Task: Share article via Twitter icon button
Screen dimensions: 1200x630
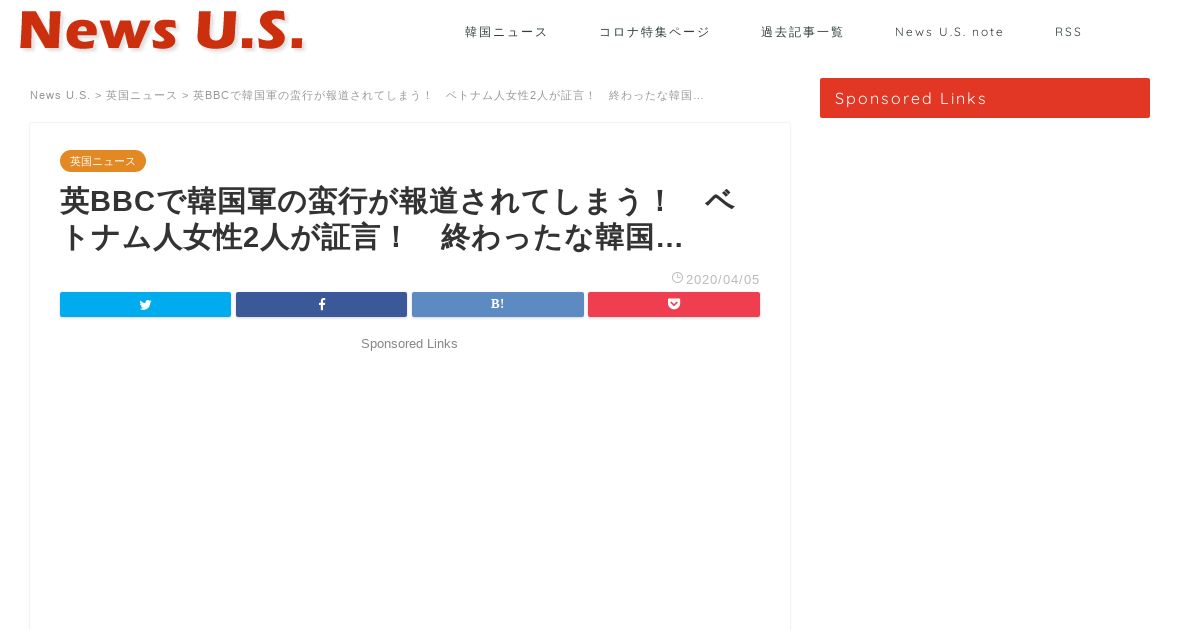Action: click(x=145, y=305)
